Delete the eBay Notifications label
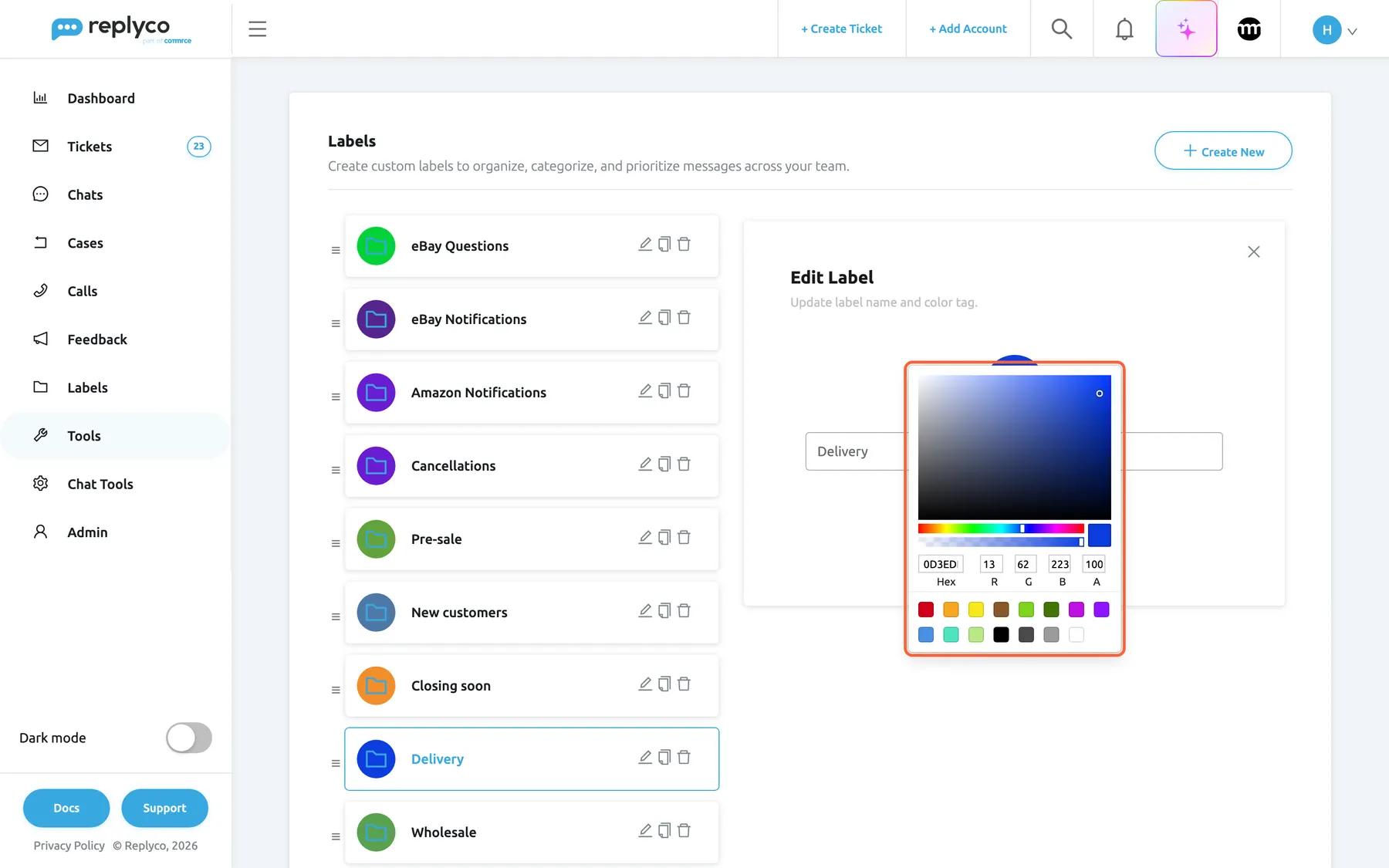The image size is (1389, 868). (x=684, y=318)
